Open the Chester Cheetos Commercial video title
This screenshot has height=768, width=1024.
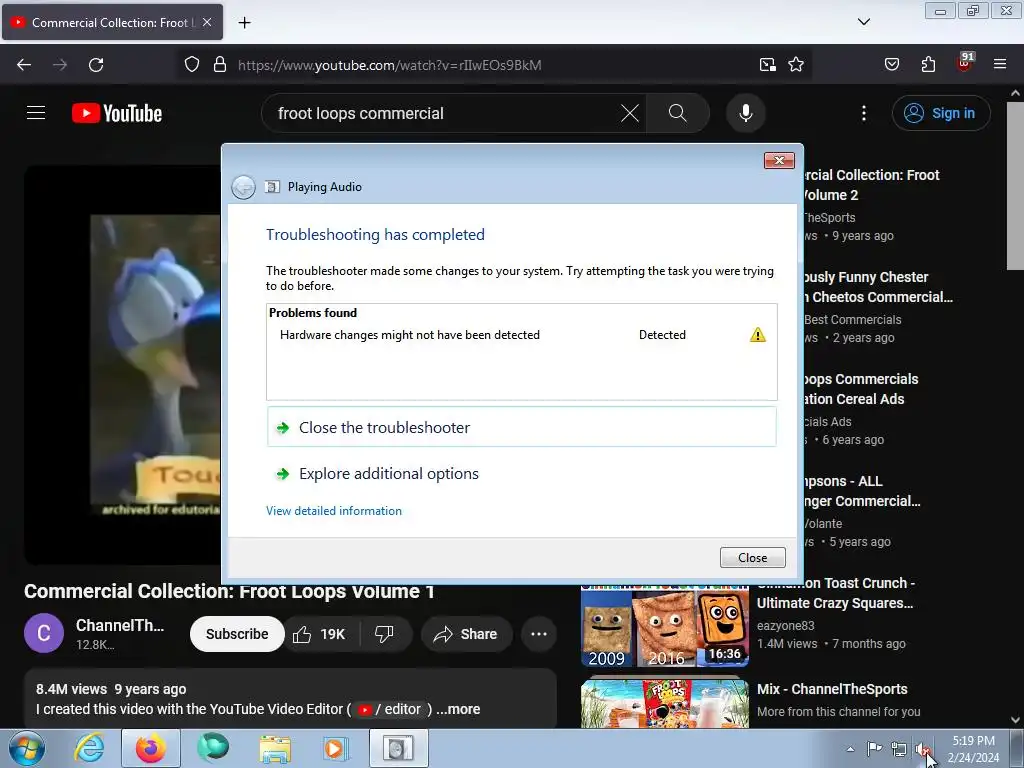(878, 287)
